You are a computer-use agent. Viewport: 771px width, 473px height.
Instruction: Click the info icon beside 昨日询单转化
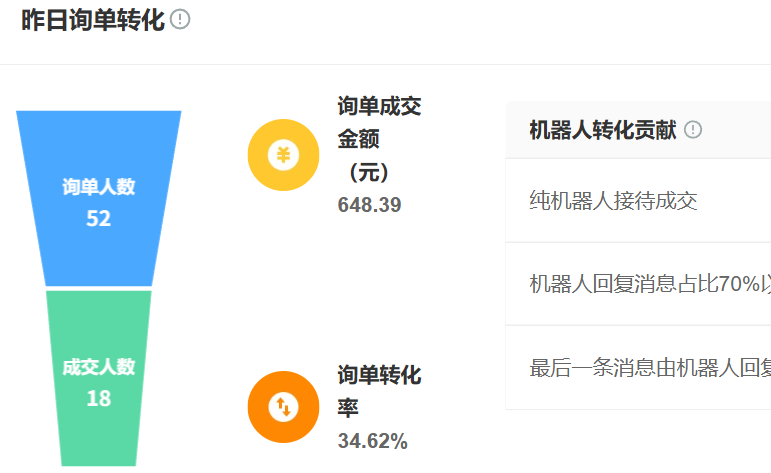(x=180, y=20)
